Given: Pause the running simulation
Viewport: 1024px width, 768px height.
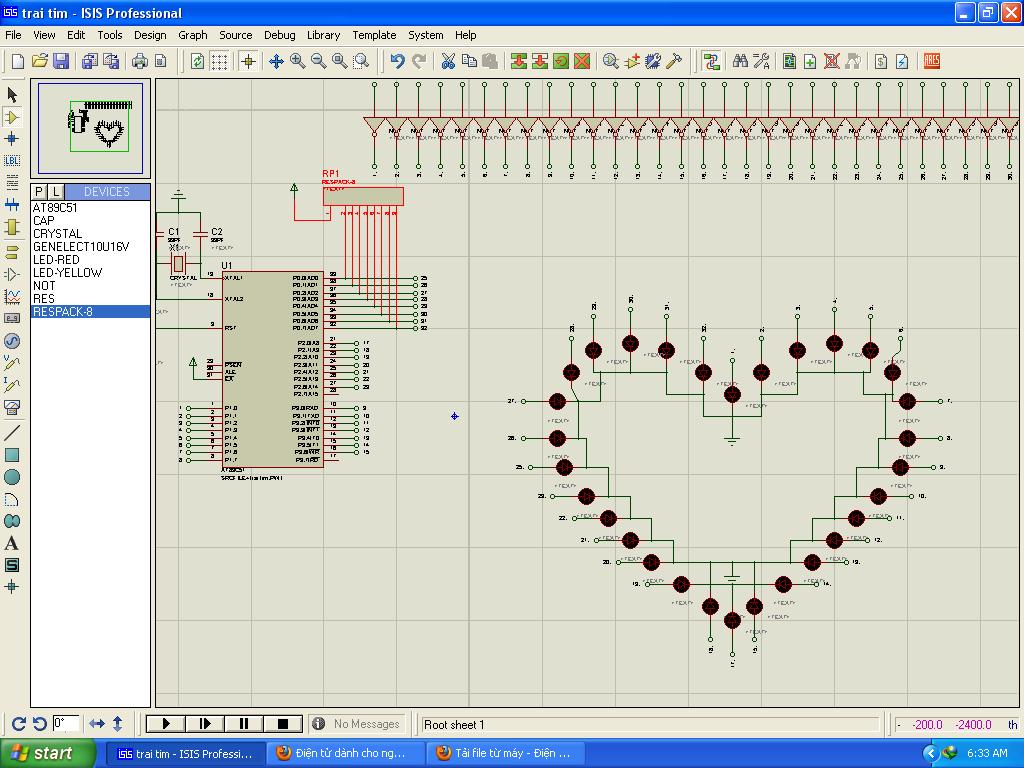Looking at the screenshot, I should [244, 724].
